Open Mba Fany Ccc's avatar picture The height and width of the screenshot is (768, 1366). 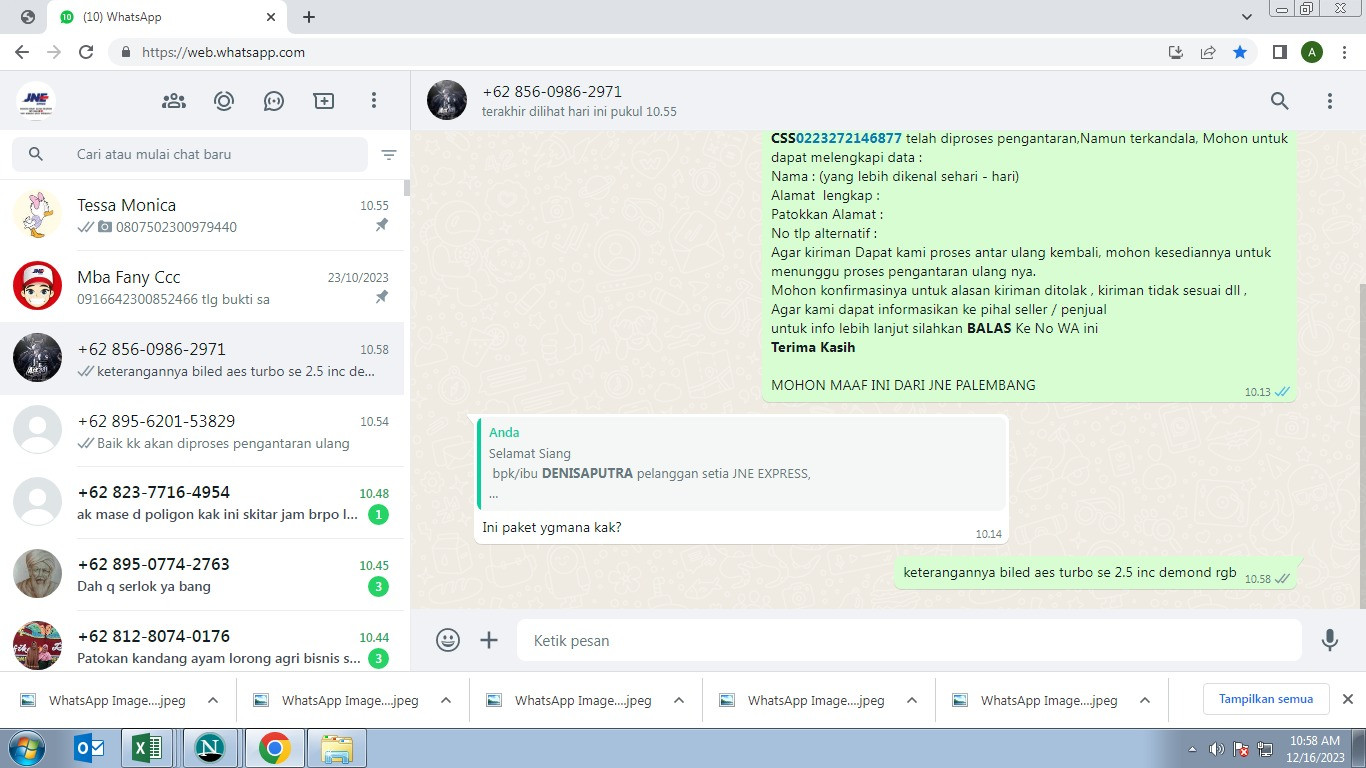38,286
